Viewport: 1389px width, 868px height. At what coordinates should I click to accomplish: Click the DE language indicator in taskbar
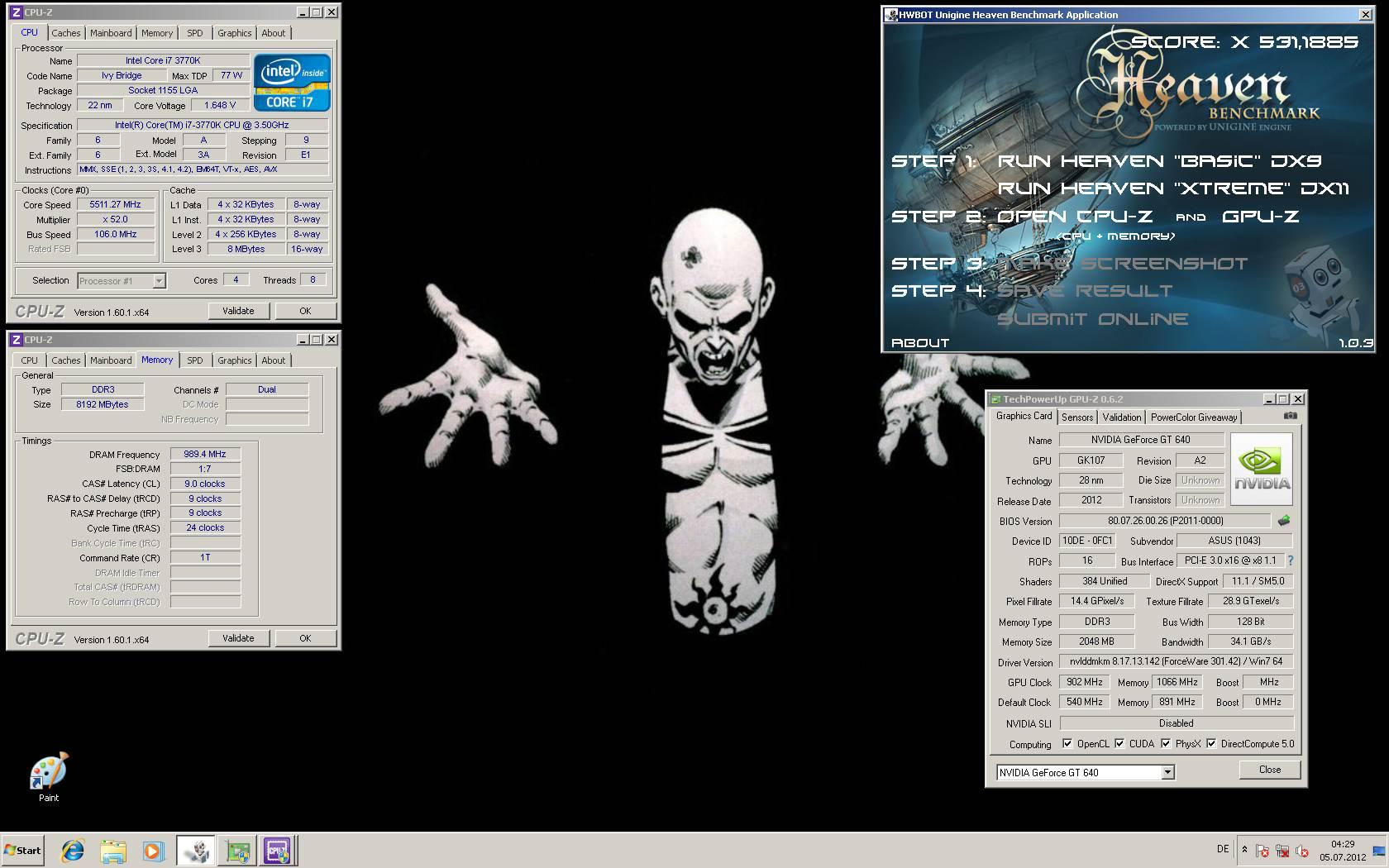pos(1223,849)
